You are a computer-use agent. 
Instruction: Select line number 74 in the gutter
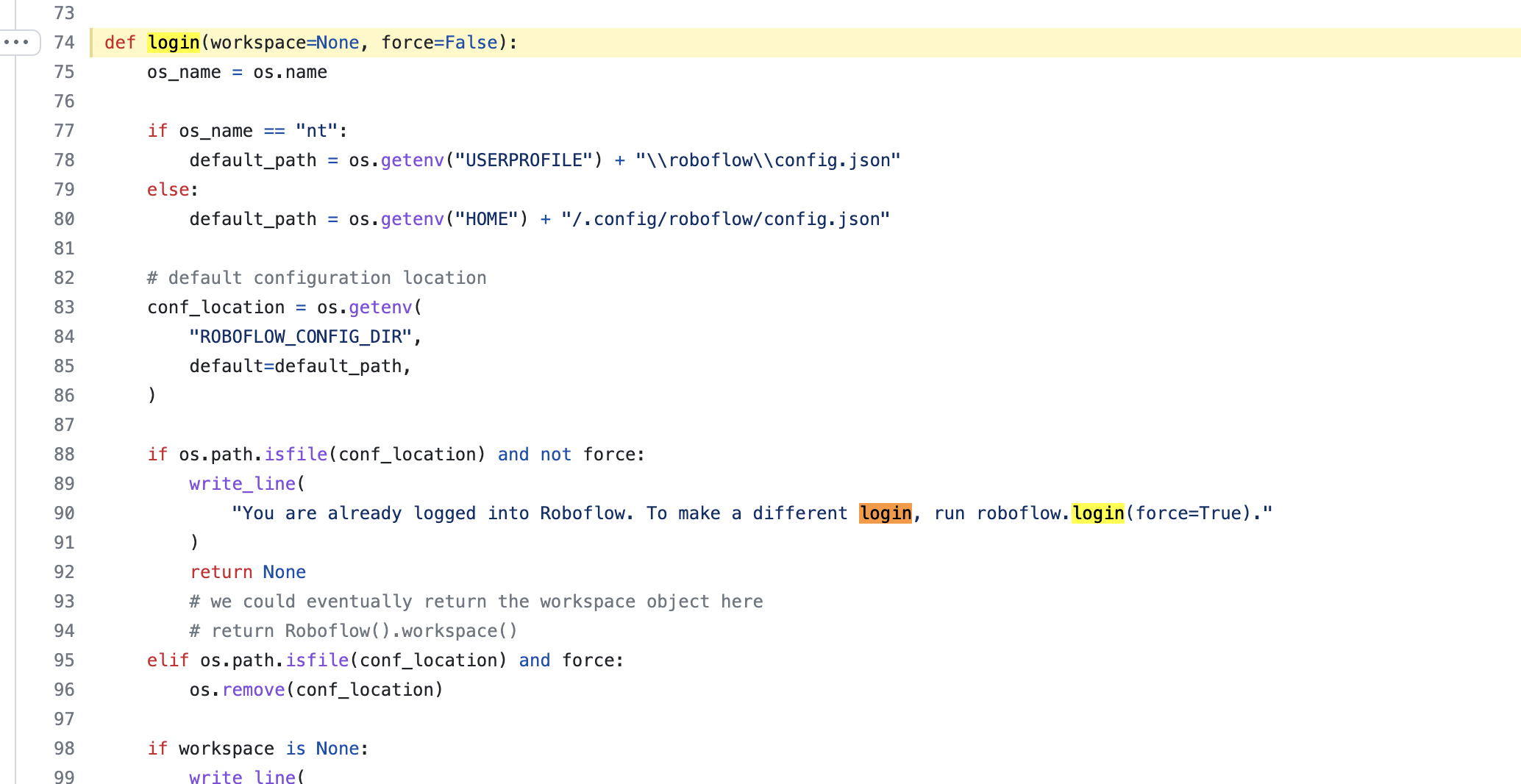(64, 42)
